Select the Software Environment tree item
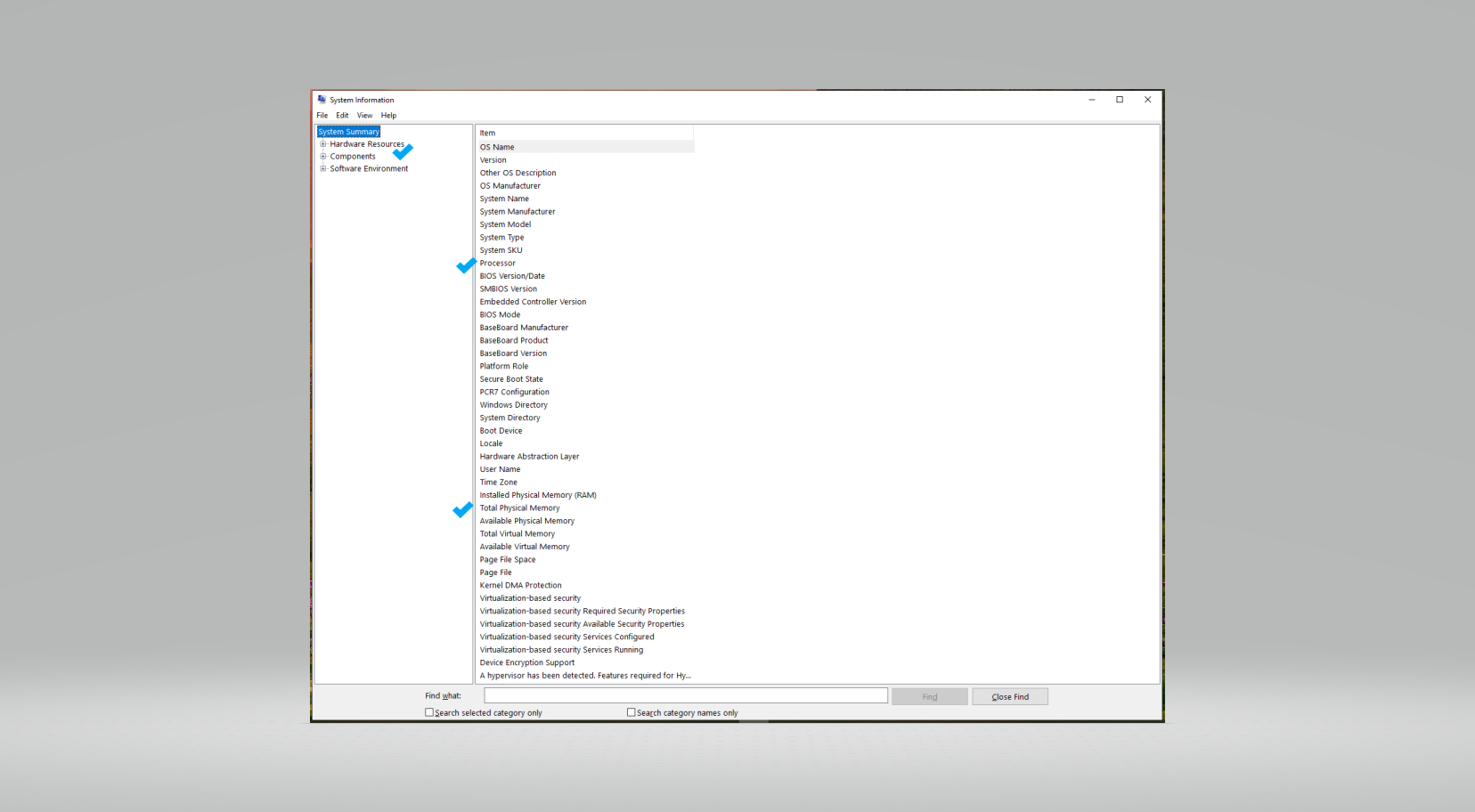The height and width of the screenshot is (812, 1475). (x=369, y=169)
